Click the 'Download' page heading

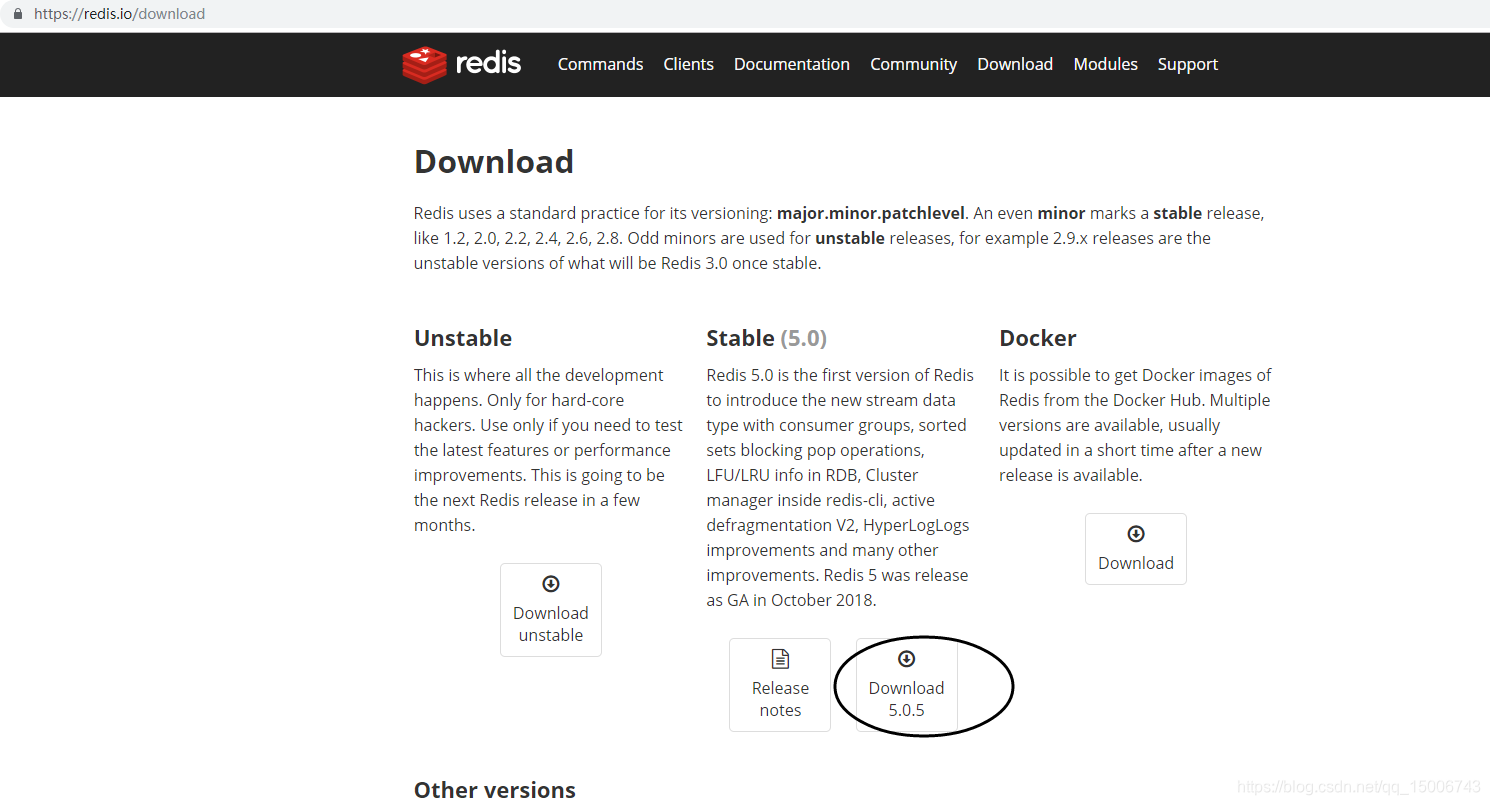tap(494, 162)
